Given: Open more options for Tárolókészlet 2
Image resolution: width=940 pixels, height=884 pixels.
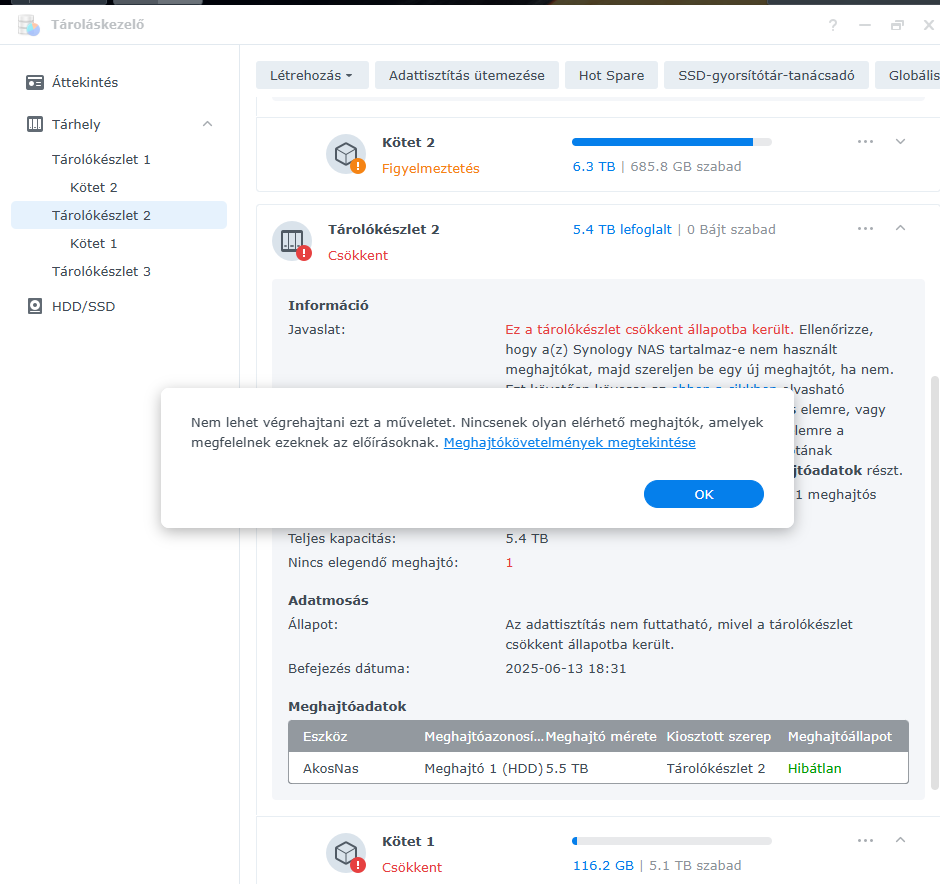Looking at the screenshot, I should [x=865, y=228].
